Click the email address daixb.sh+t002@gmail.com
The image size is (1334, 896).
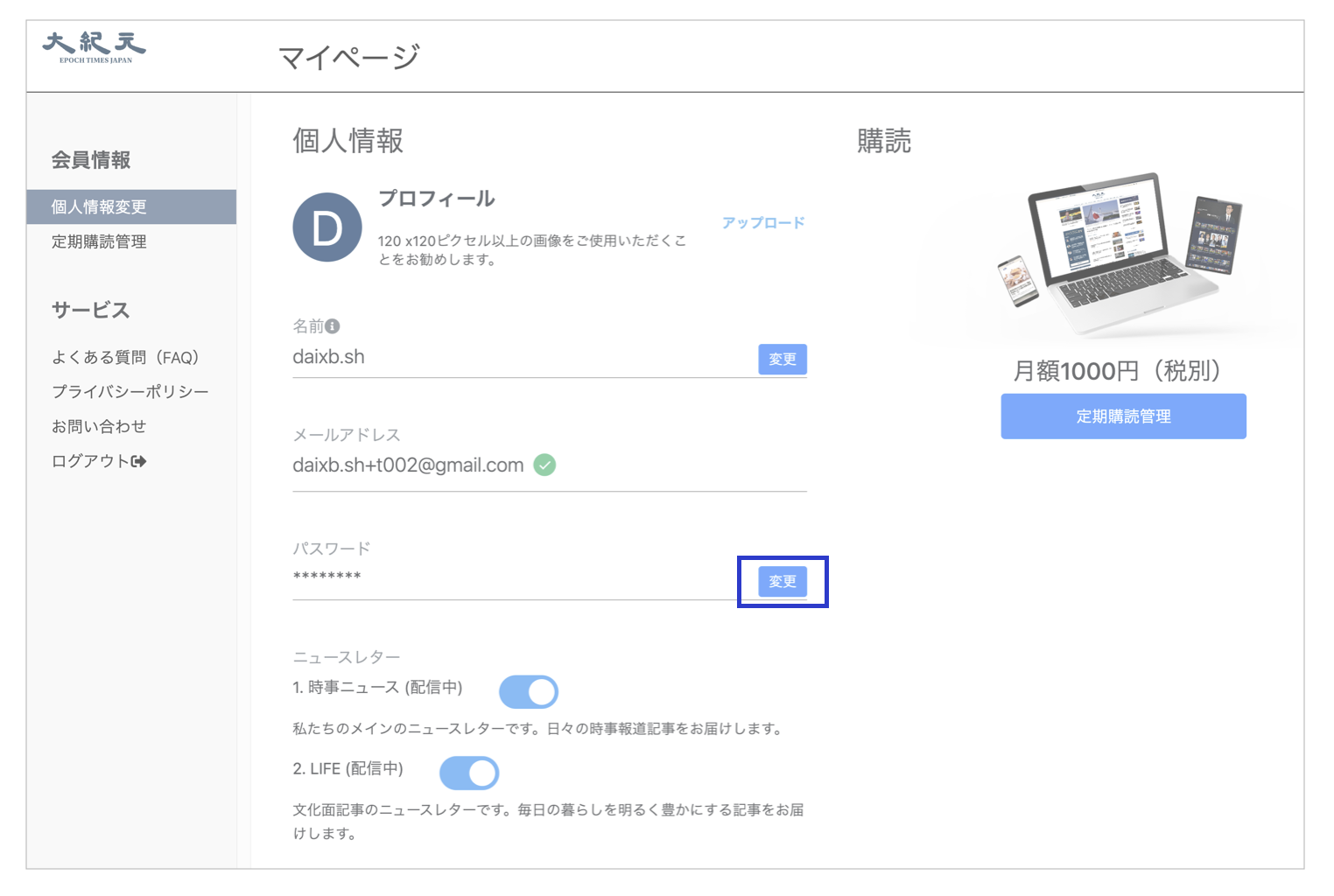(x=408, y=465)
